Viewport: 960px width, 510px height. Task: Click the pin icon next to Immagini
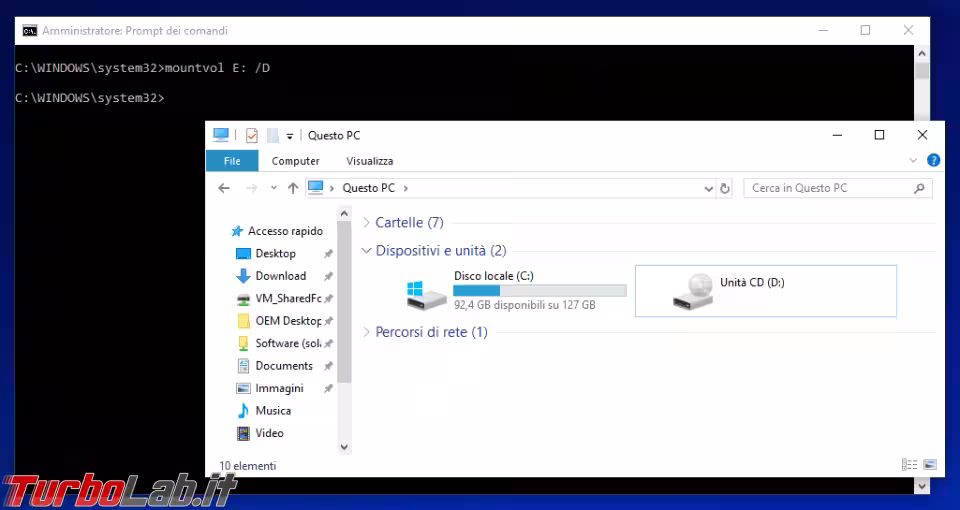click(328, 389)
